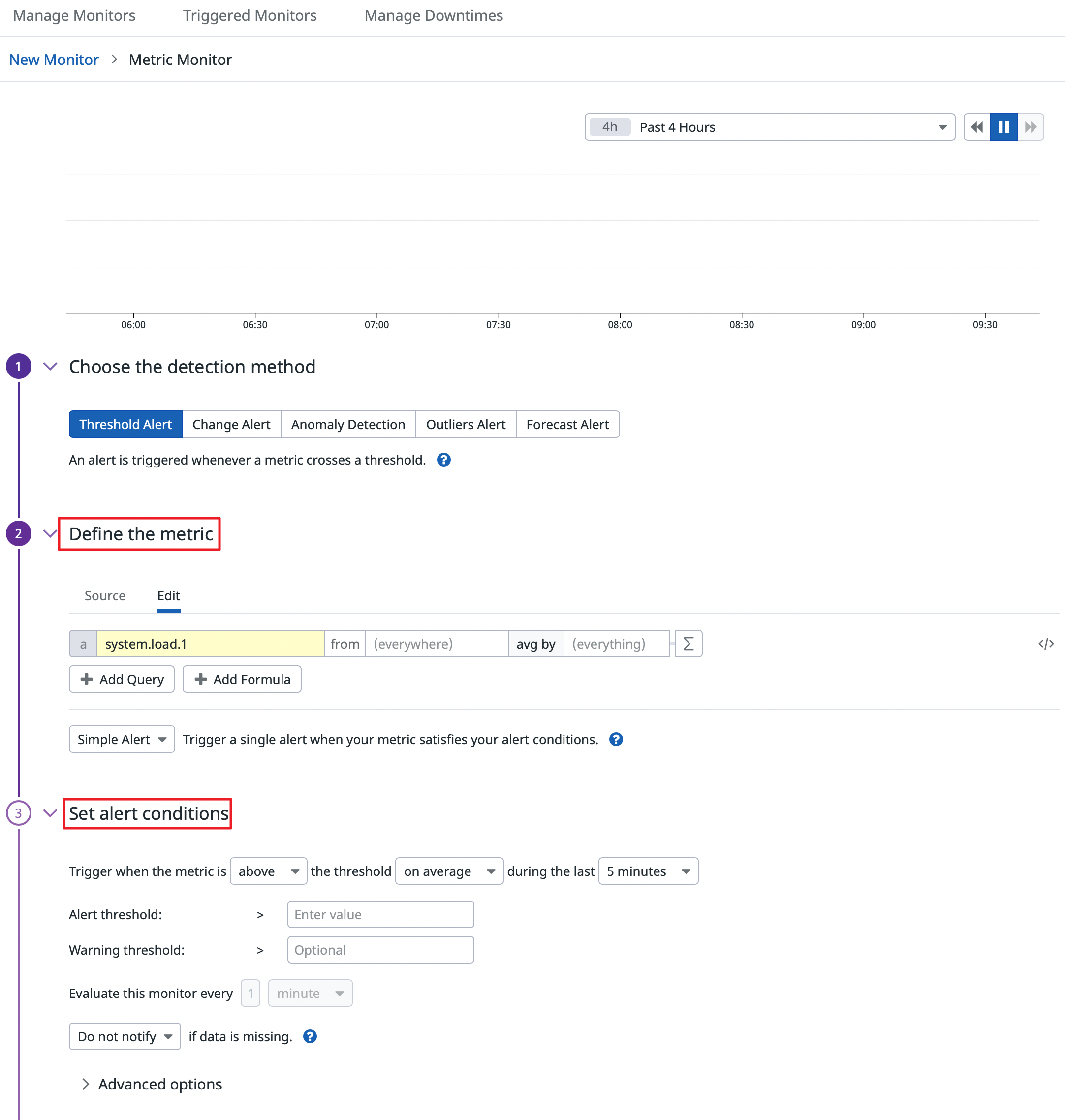Open the Simple Alert dropdown
Viewport: 1065px width, 1120px height.
(122, 739)
